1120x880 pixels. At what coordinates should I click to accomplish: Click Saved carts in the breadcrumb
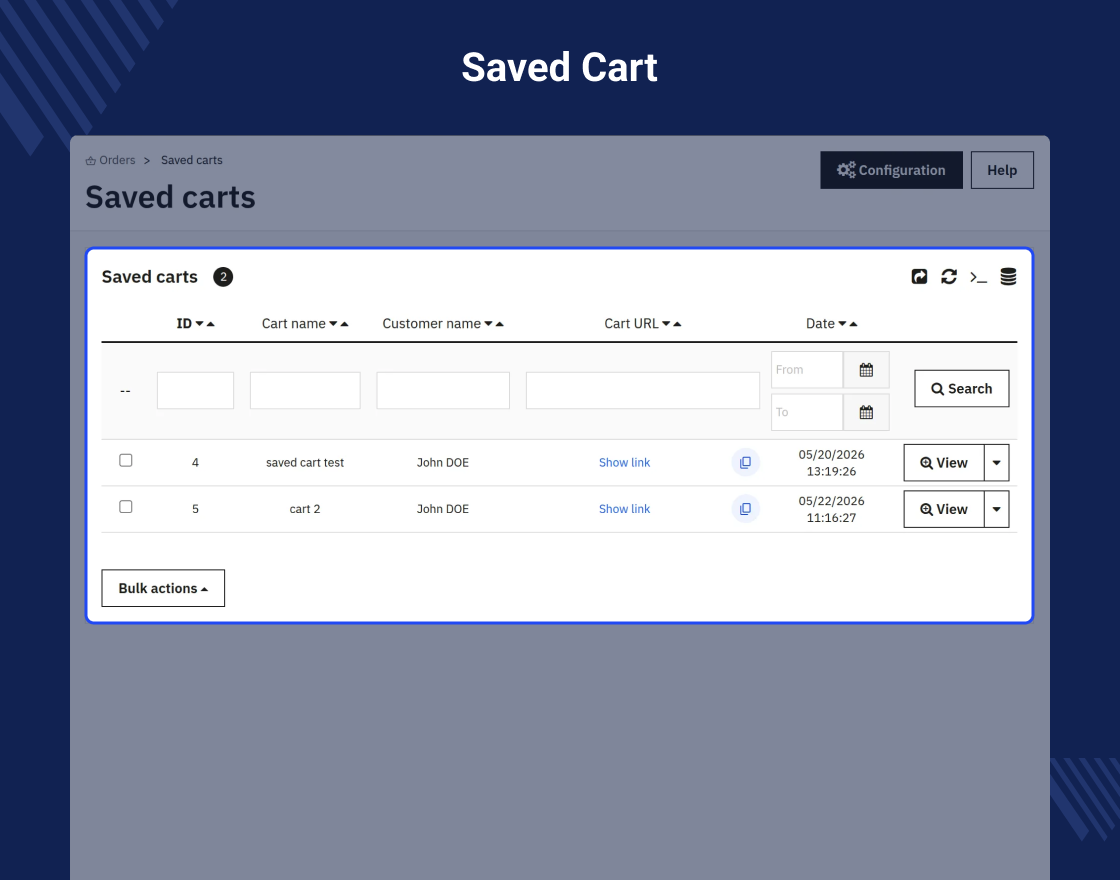coord(191,160)
